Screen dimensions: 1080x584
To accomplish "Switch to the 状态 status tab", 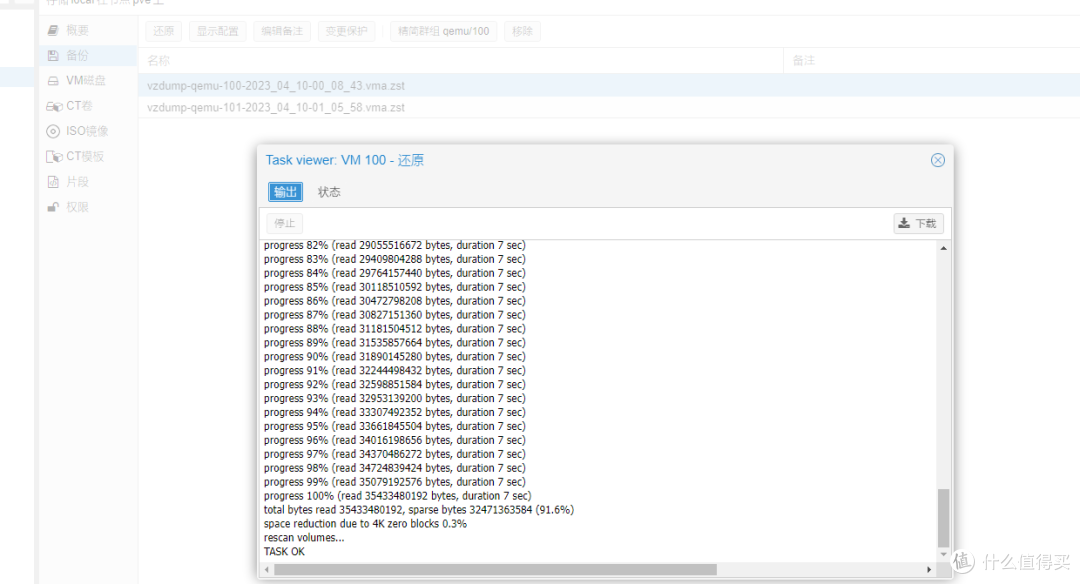I will coord(329,192).
